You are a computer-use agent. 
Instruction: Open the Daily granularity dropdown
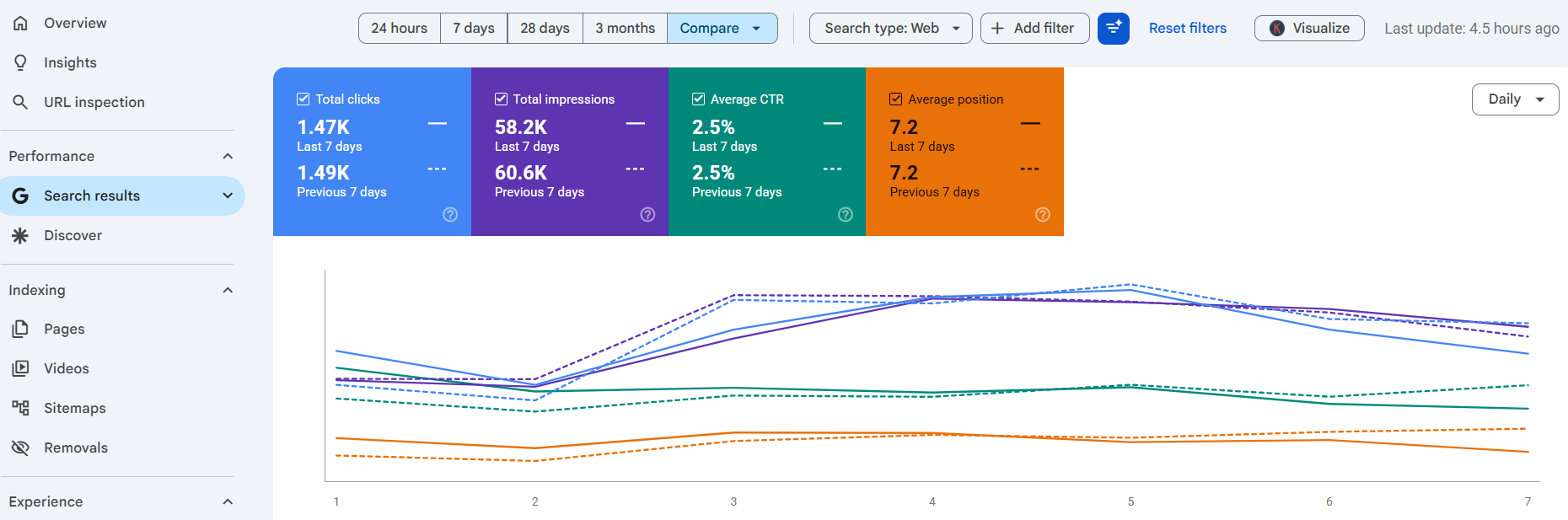pos(1515,99)
